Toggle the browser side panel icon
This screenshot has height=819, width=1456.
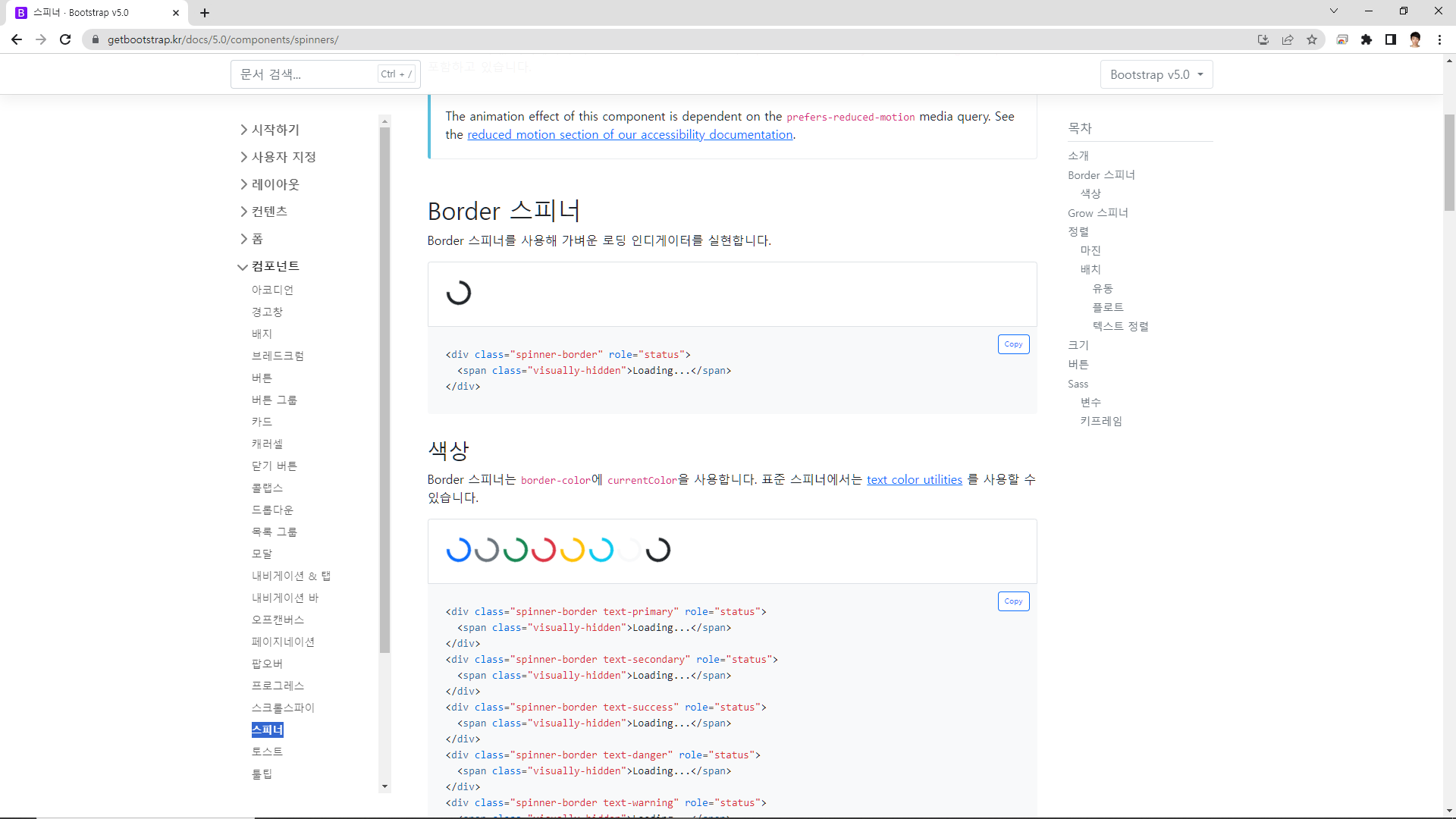[x=1391, y=39]
